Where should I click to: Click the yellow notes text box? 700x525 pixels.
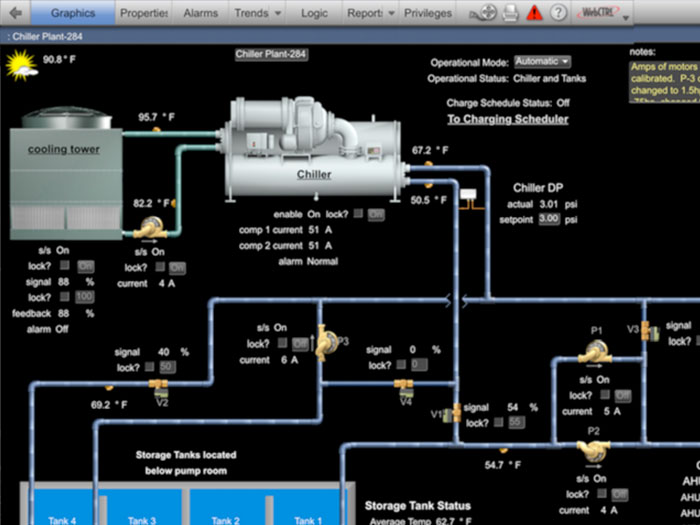(x=664, y=81)
